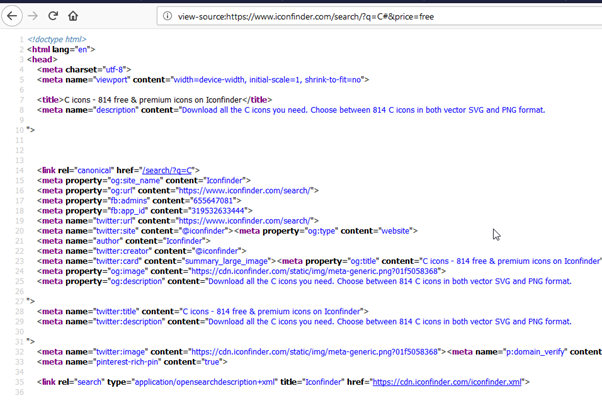The height and width of the screenshot is (412, 602).
Task: Click the viewport content value
Action: click(x=267, y=80)
